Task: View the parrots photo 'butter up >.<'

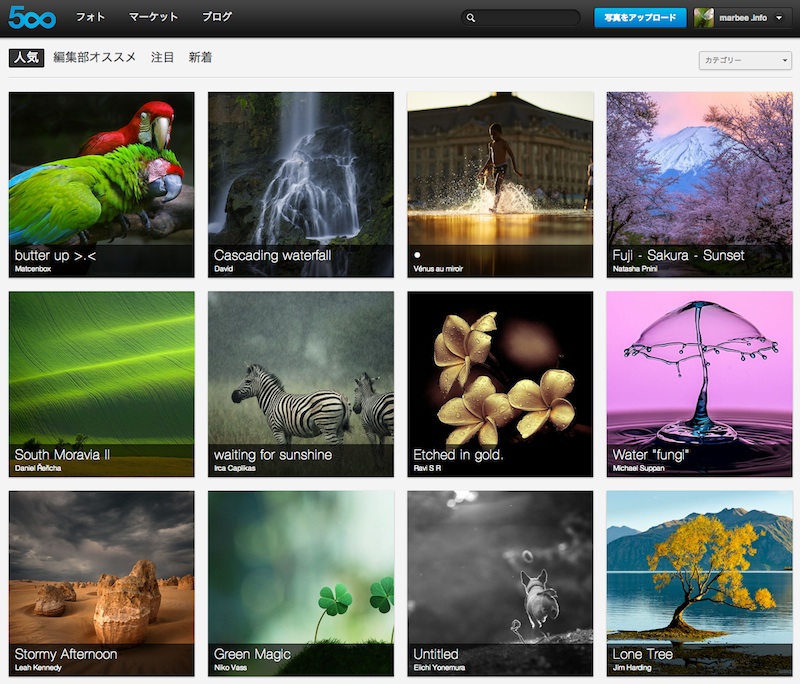Action: (x=101, y=170)
